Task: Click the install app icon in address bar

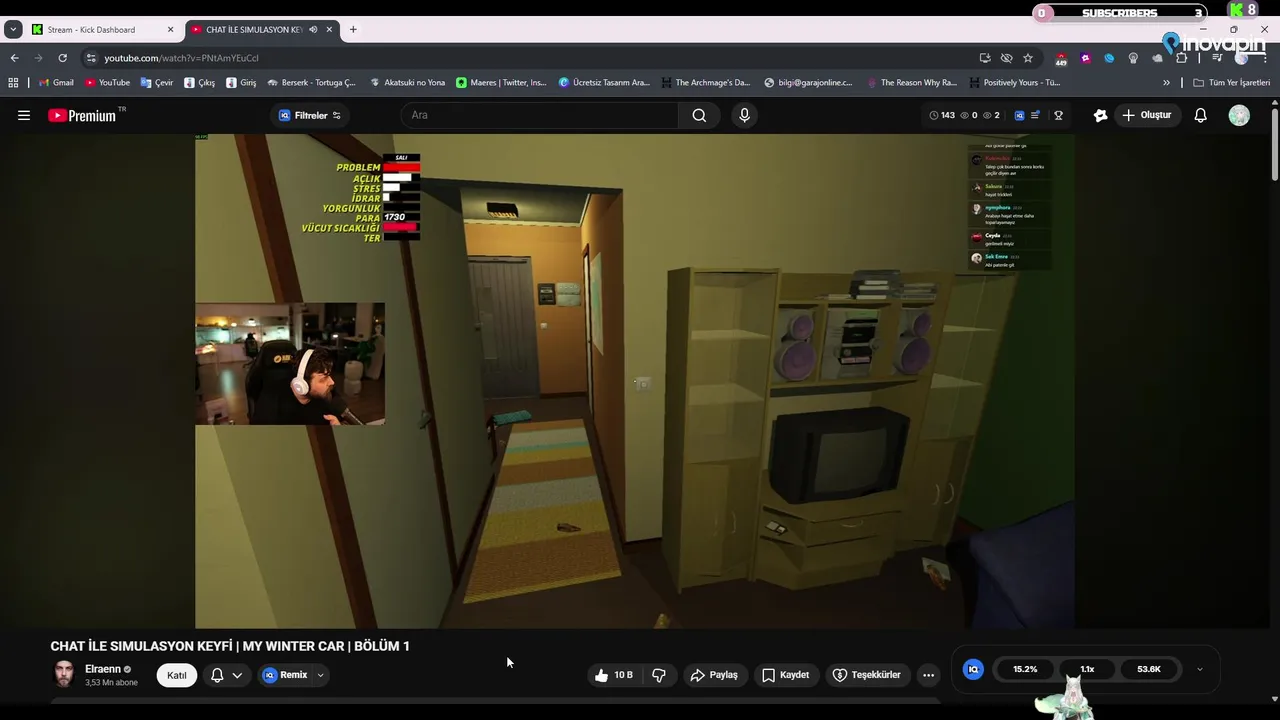Action: [985, 58]
